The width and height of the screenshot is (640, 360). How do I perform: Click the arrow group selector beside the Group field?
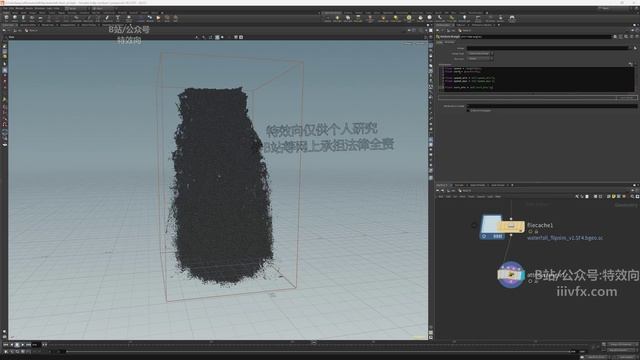[635, 48]
